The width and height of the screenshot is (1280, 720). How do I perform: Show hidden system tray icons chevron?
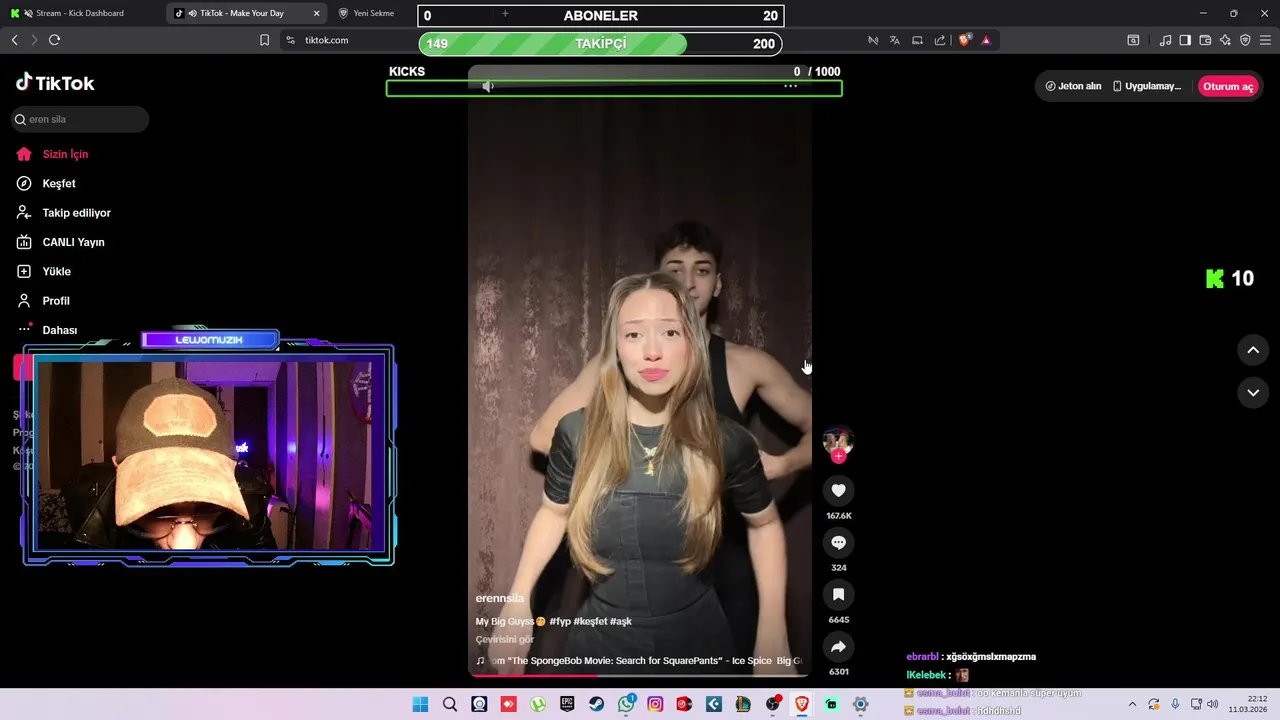tap(1132, 704)
